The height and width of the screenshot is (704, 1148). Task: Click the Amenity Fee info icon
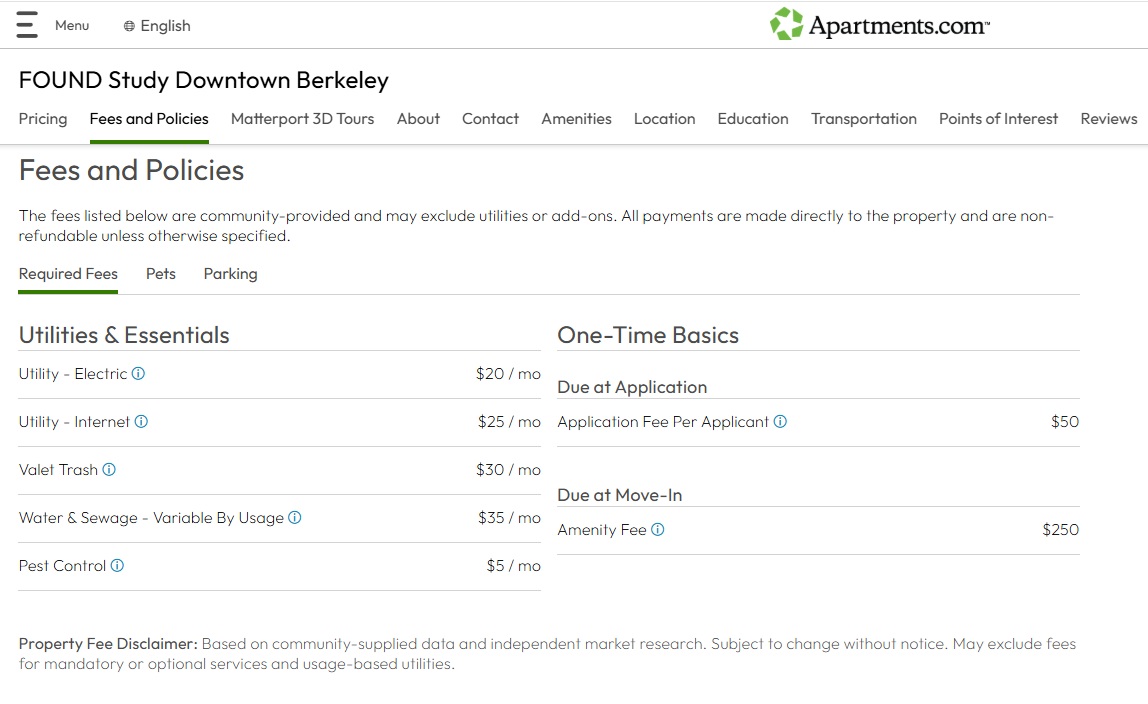(658, 530)
